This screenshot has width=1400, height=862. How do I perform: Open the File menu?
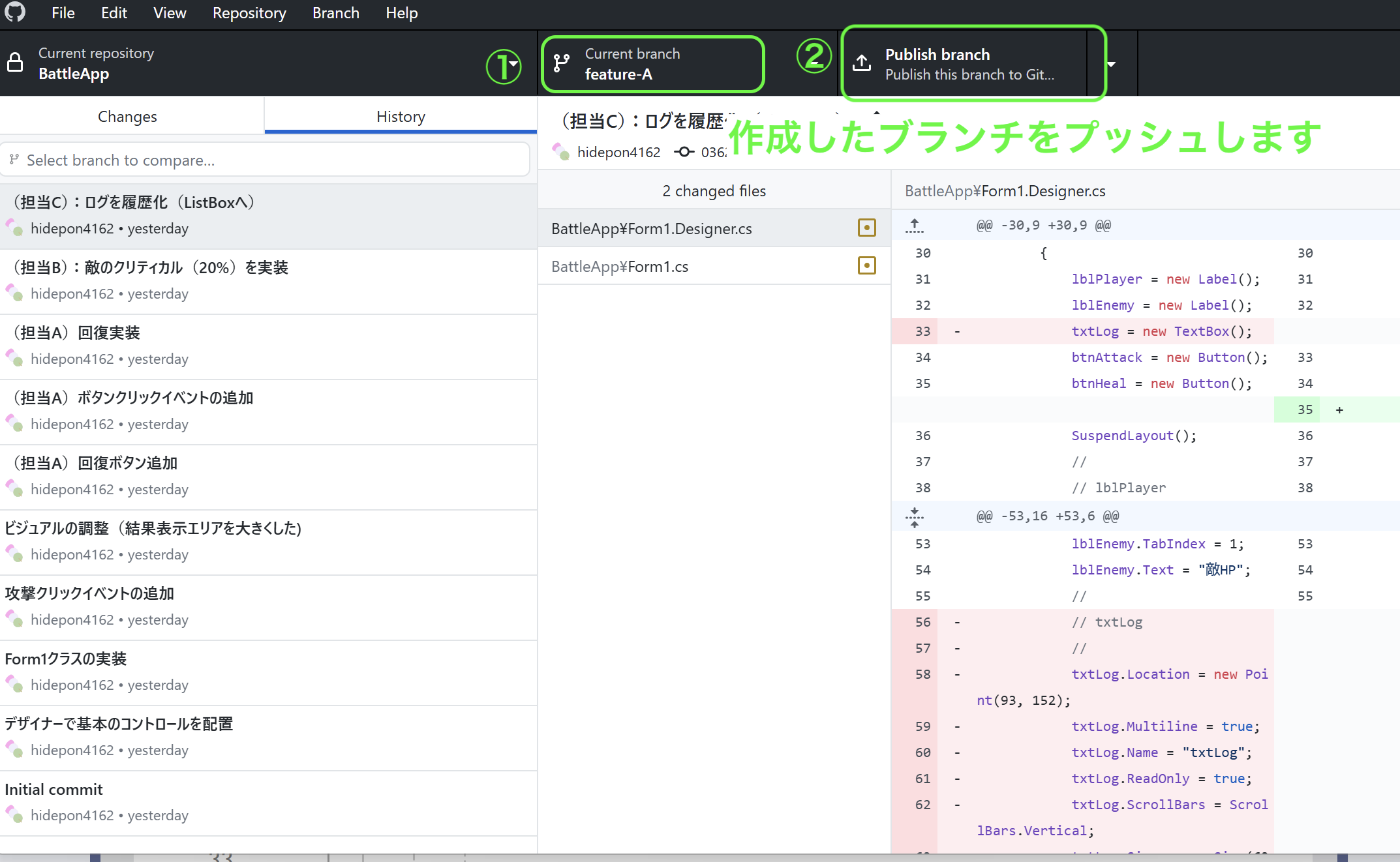[x=63, y=13]
